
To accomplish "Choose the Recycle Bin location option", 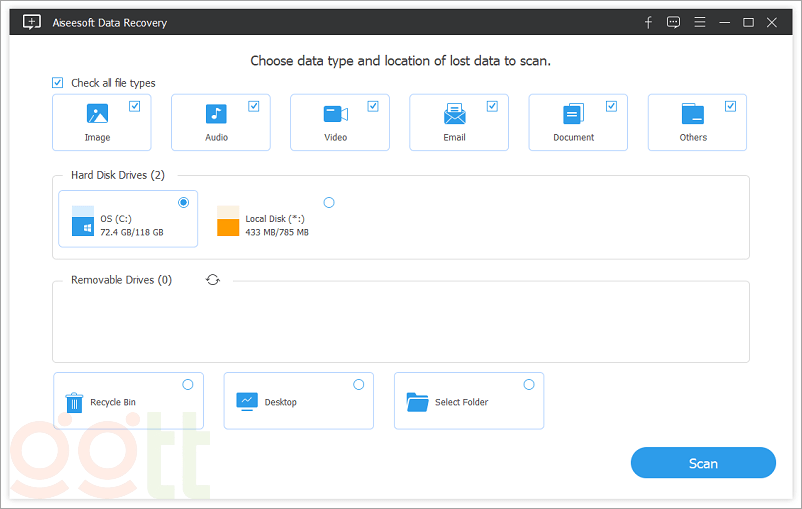I will point(188,384).
